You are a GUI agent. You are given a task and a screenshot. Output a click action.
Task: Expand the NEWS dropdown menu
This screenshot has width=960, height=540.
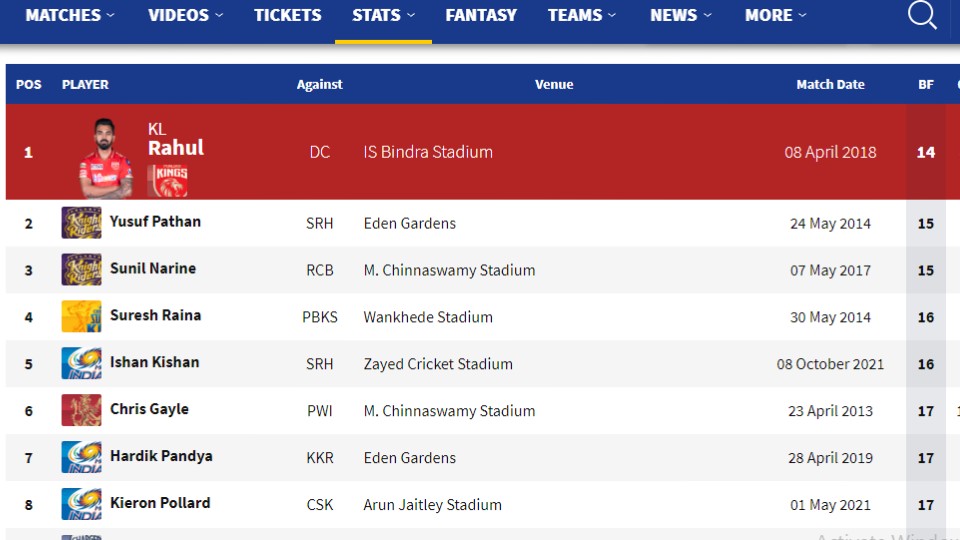coord(681,15)
